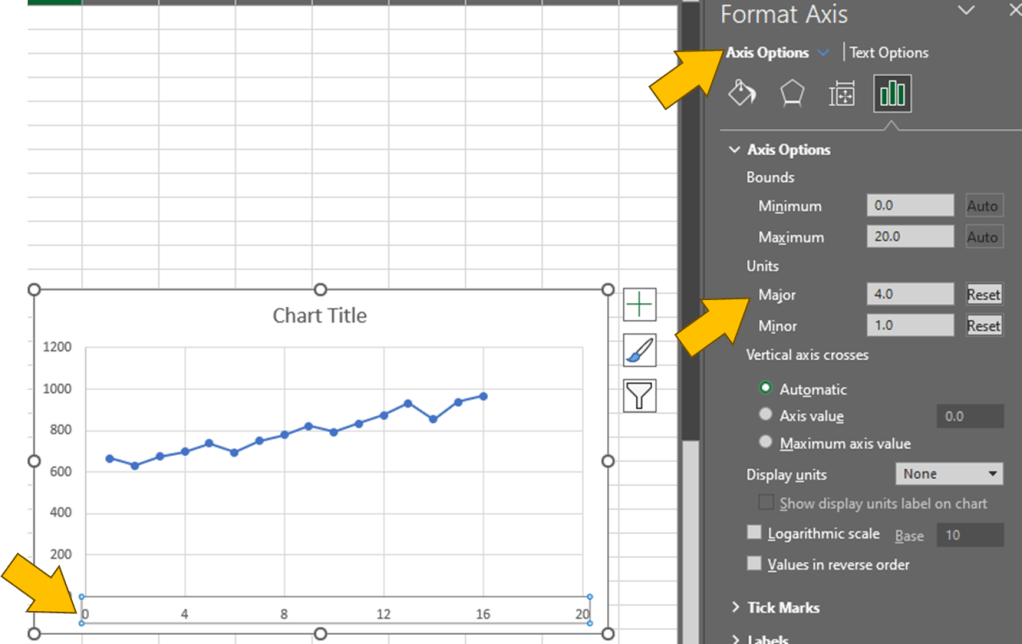Open the Display units dropdown
Image resolution: width=1022 pixels, height=644 pixels.
tap(948, 474)
